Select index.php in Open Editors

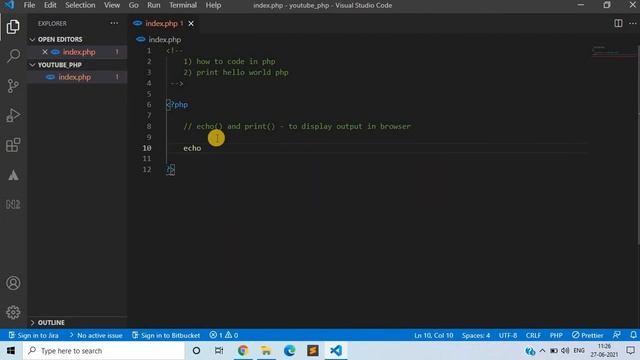(79, 52)
